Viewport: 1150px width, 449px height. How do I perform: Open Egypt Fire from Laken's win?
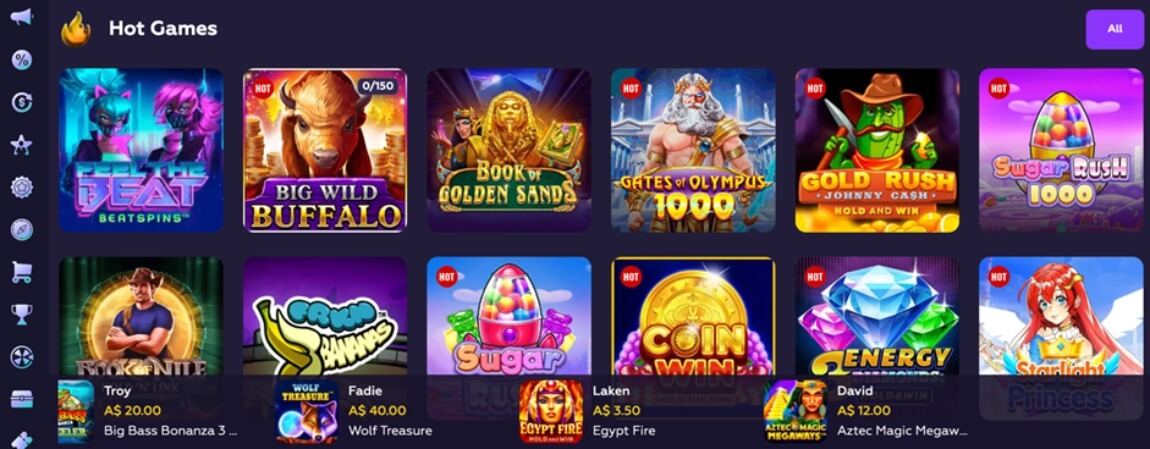(624, 431)
